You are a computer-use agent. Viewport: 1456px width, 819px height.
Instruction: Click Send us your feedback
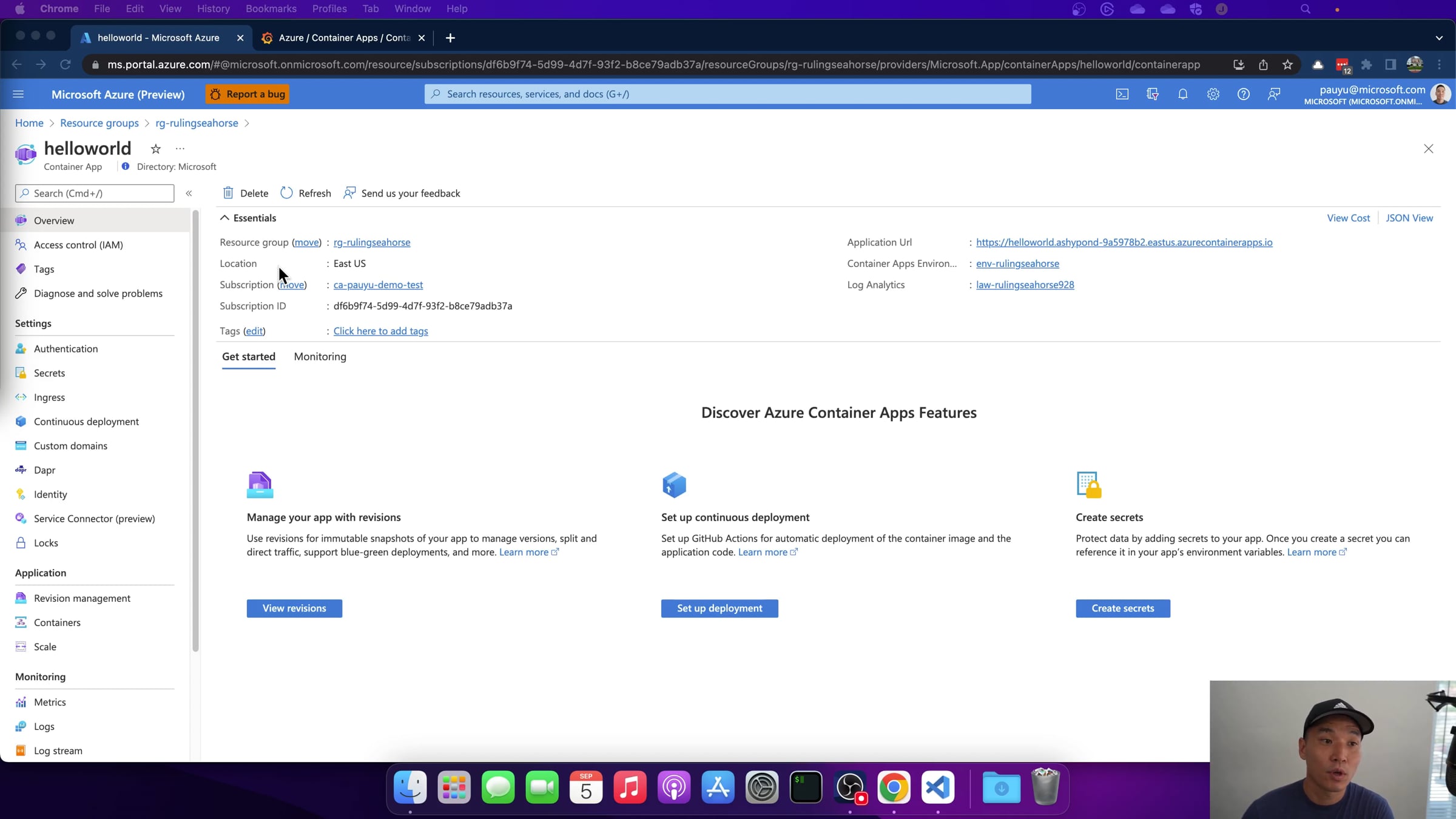[x=402, y=193]
